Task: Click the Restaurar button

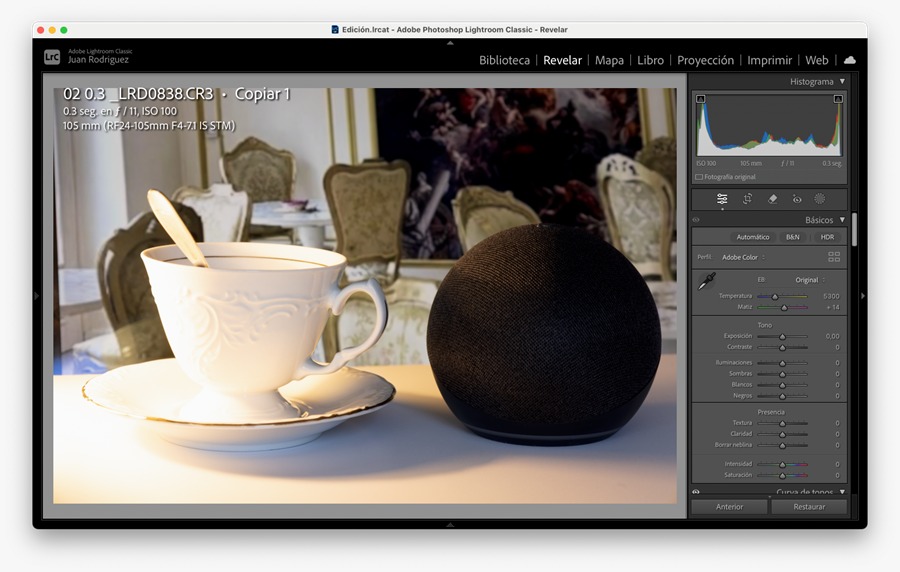Action: click(809, 507)
